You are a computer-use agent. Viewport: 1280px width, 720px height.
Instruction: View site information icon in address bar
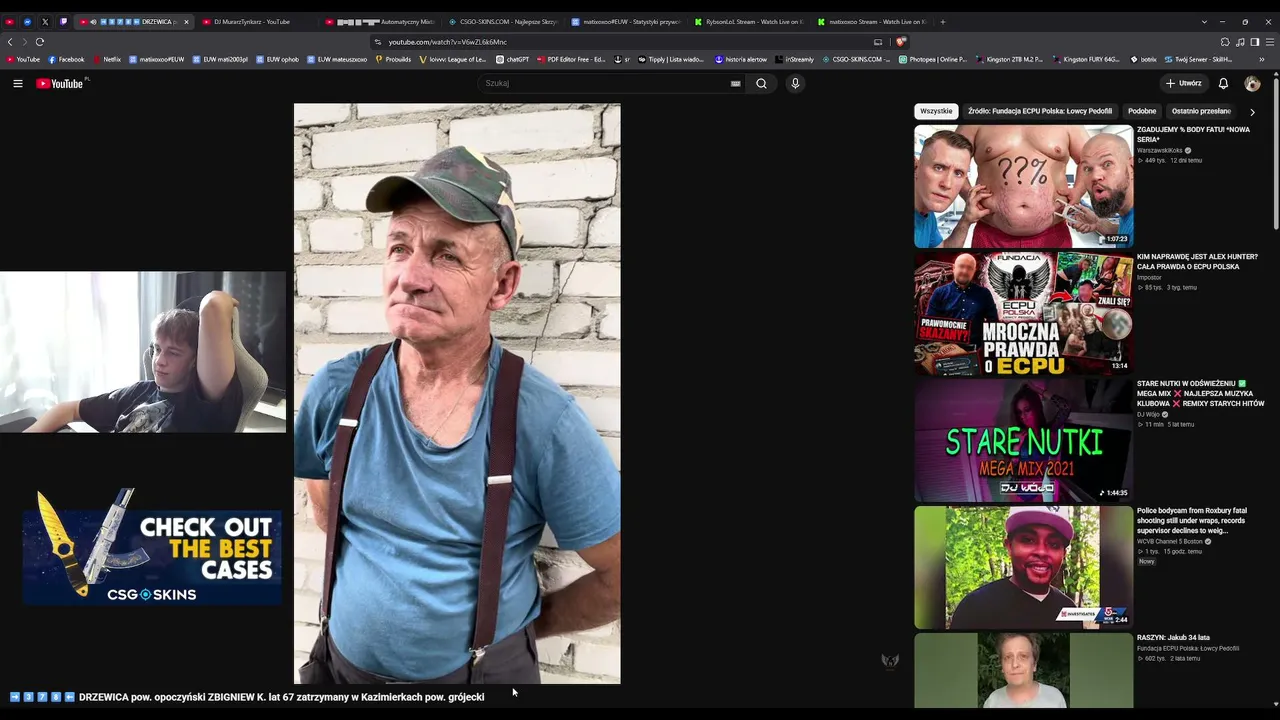coord(378,42)
